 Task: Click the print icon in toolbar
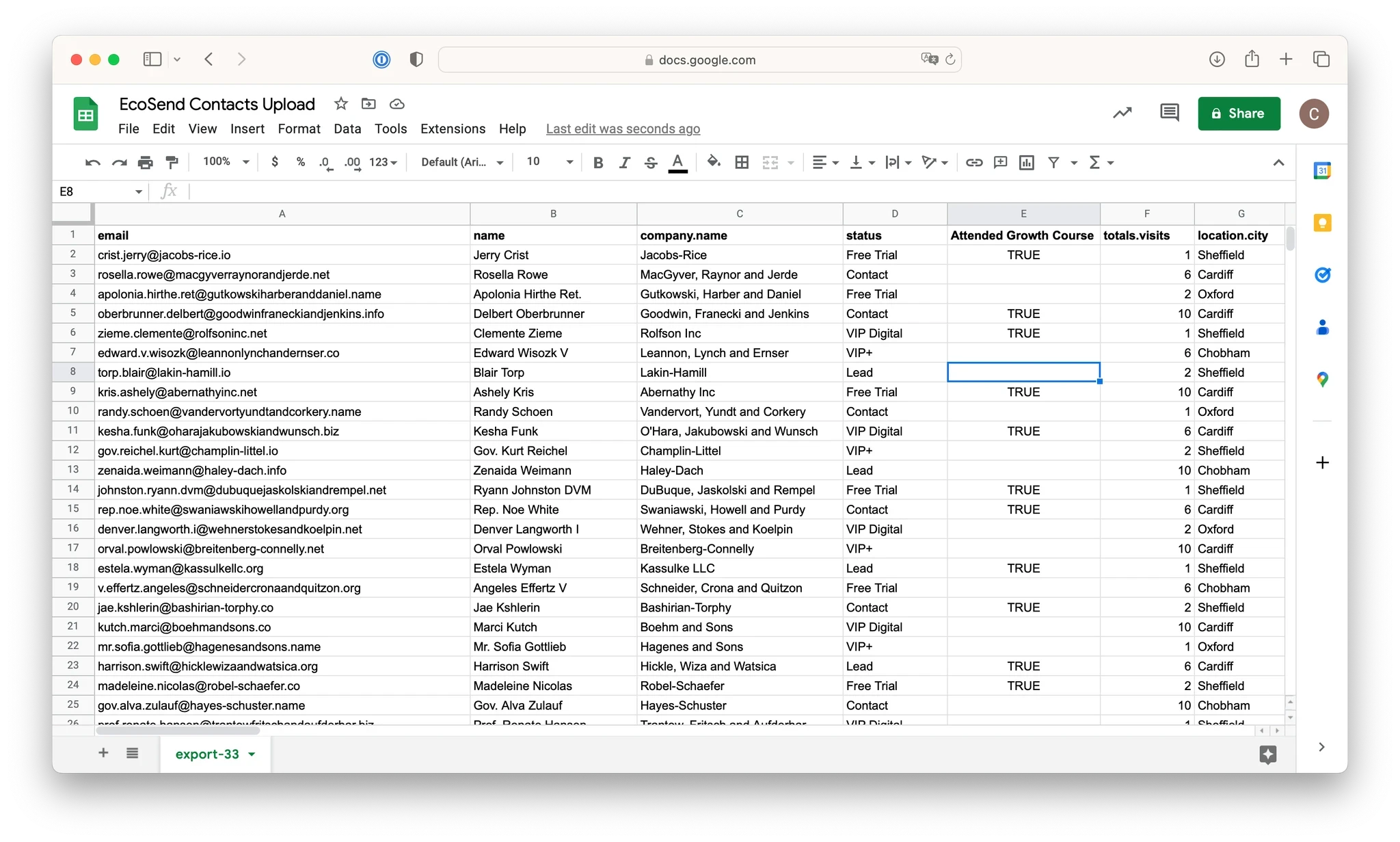click(145, 162)
